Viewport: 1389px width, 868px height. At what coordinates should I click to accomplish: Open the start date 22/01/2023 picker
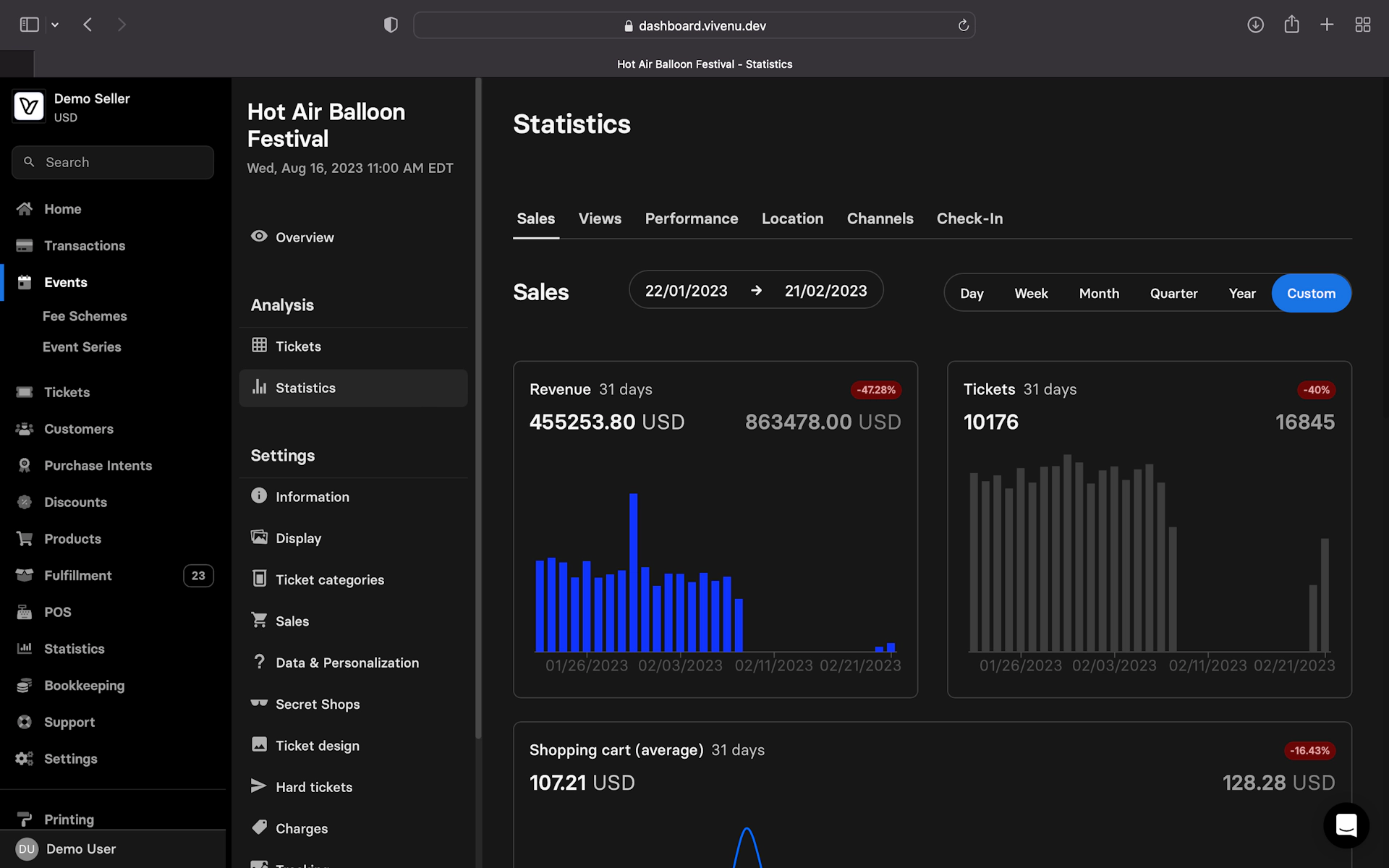click(686, 291)
